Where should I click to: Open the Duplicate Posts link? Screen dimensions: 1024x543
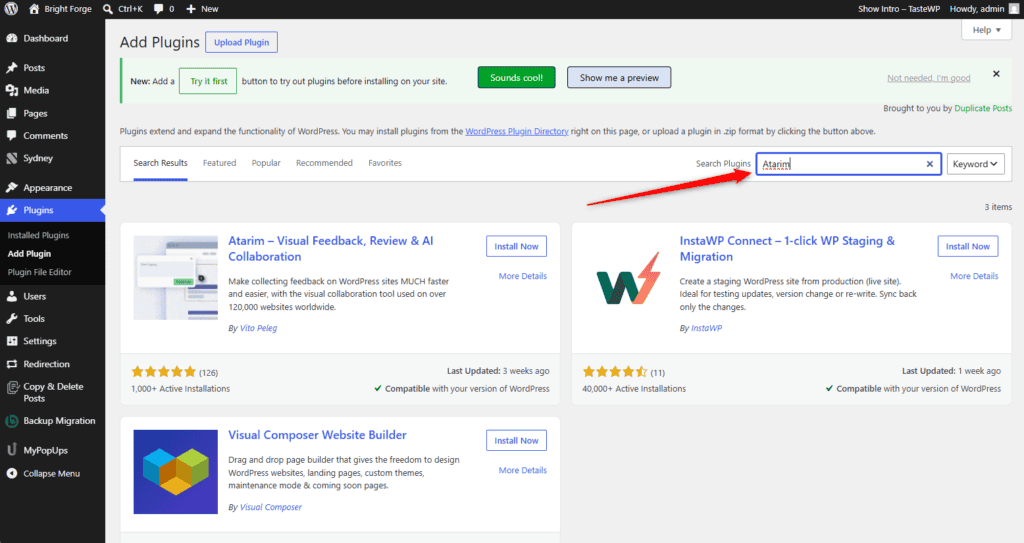983,108
